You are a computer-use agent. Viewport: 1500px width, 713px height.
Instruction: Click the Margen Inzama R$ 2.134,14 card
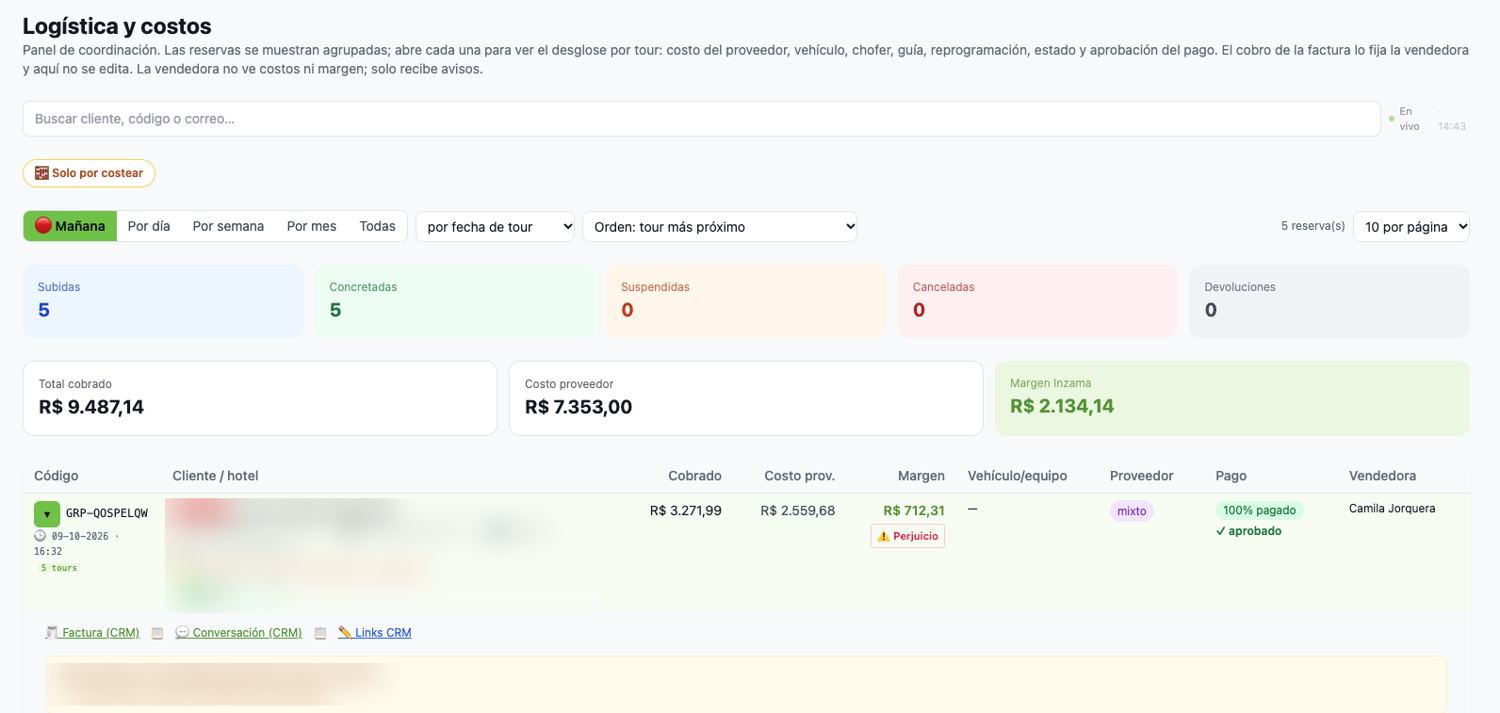click(x=1232, y=398)
